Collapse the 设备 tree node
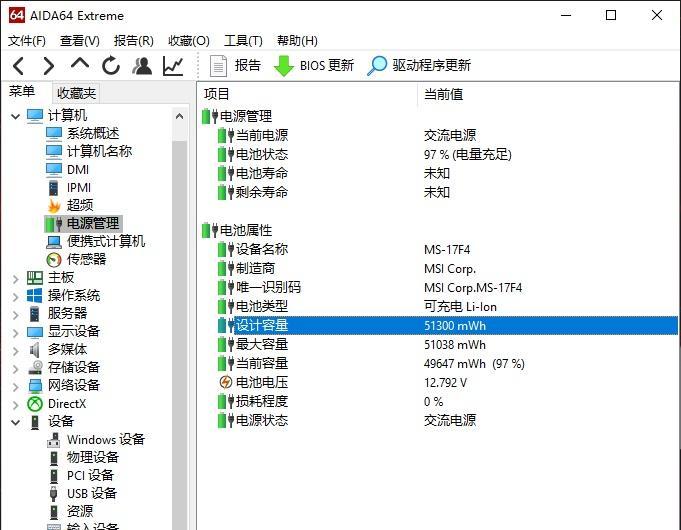681x530 pixels. pos(16,422)
